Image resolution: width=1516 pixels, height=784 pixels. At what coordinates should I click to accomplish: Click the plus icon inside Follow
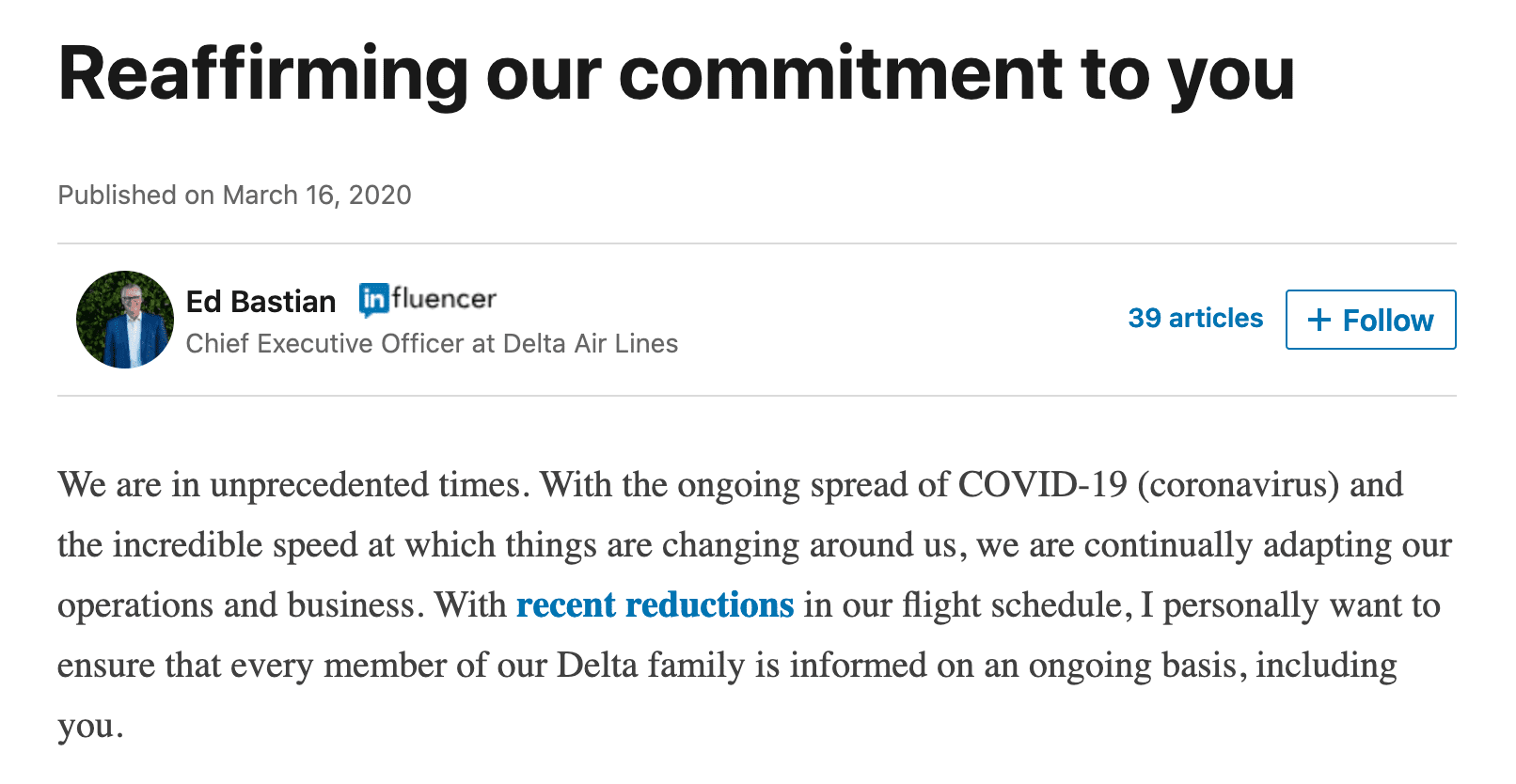pyautogui.click(x=1319, y=321)
